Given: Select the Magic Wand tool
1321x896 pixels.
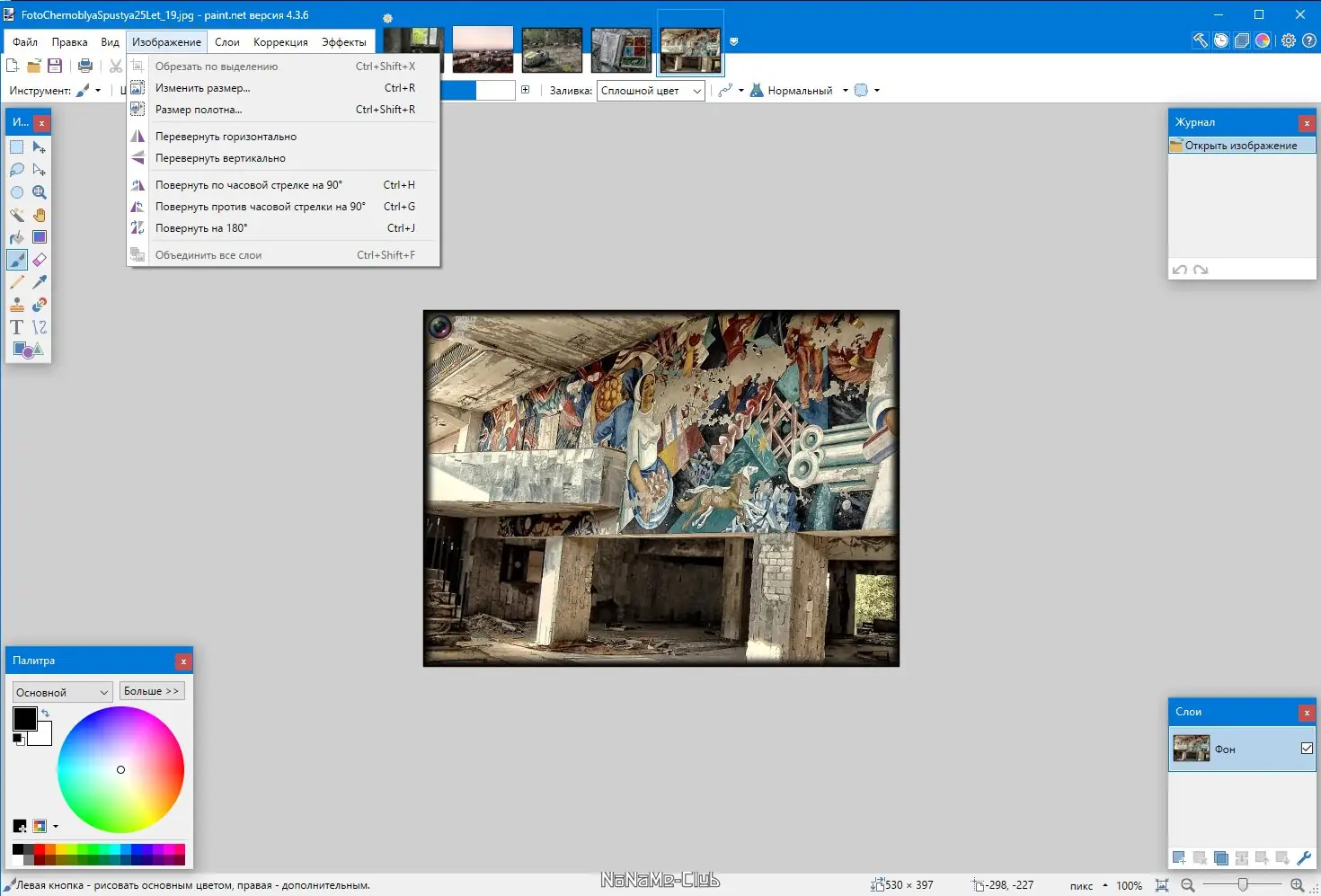Looking at the screenshot, I should tap(17, 215).
